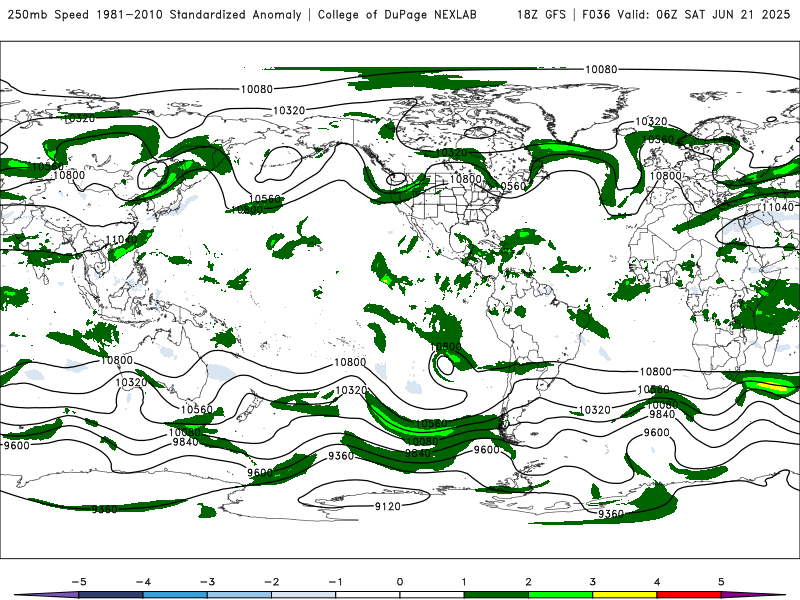Click the colorbar label '0'
This screenshot has height=600, width=800.
point(399,582)
